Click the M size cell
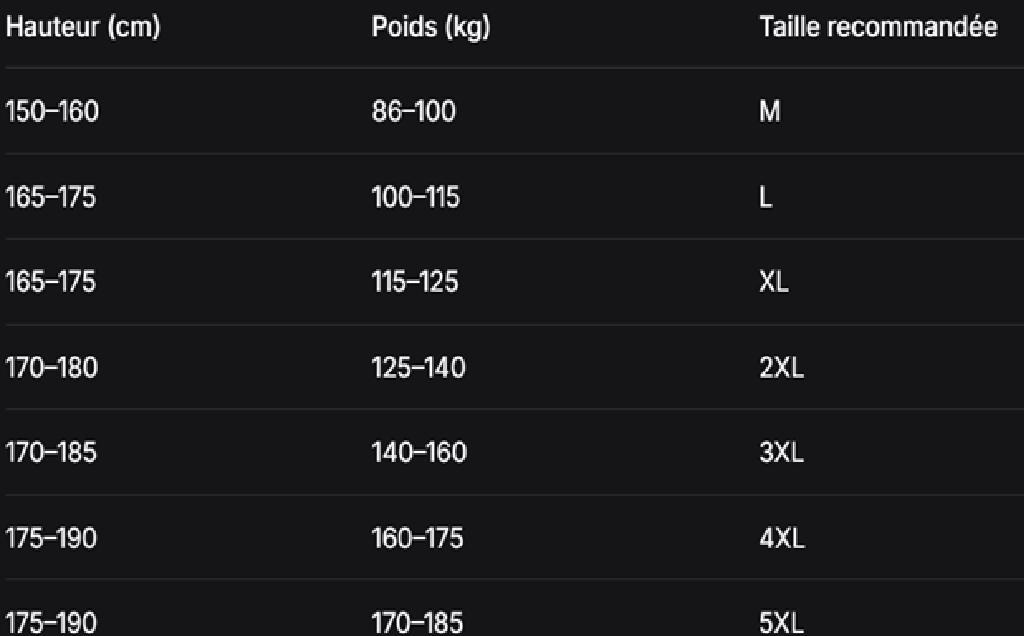The height and width of the screenshot is (636, 1024). point(770,111)
